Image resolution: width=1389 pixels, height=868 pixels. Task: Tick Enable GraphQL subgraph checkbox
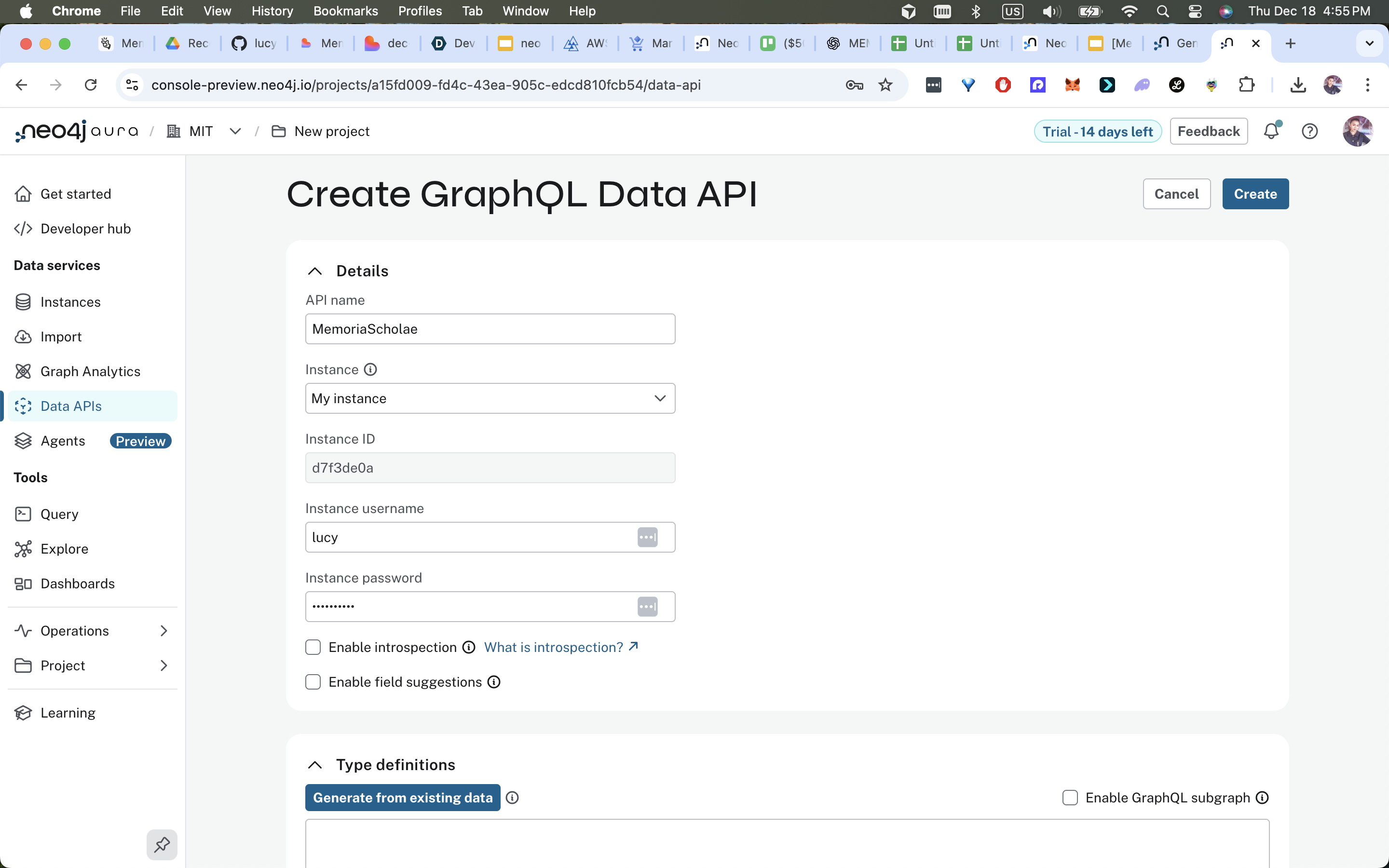1070,798
